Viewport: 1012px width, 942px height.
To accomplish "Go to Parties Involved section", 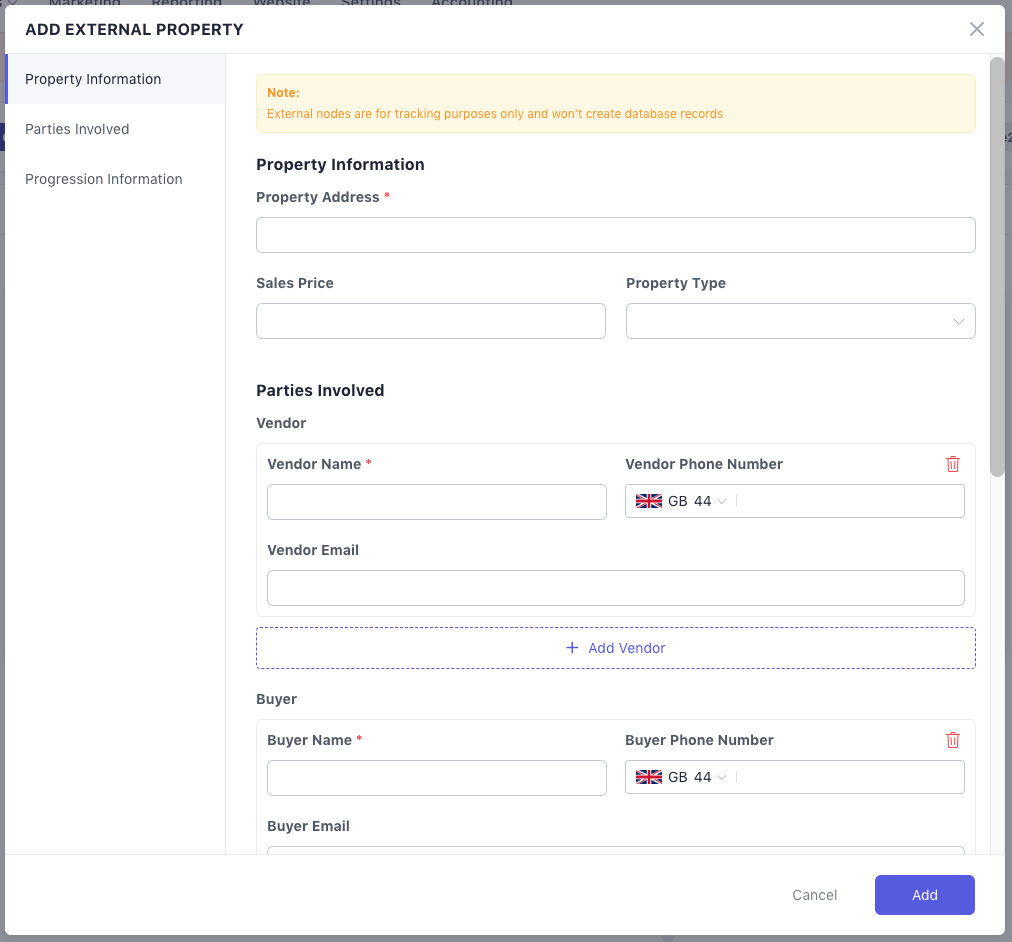I will 77,129.
